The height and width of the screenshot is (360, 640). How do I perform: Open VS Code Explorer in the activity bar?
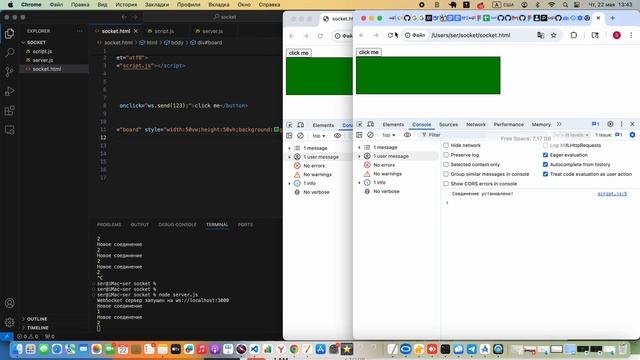coord(9,33)
